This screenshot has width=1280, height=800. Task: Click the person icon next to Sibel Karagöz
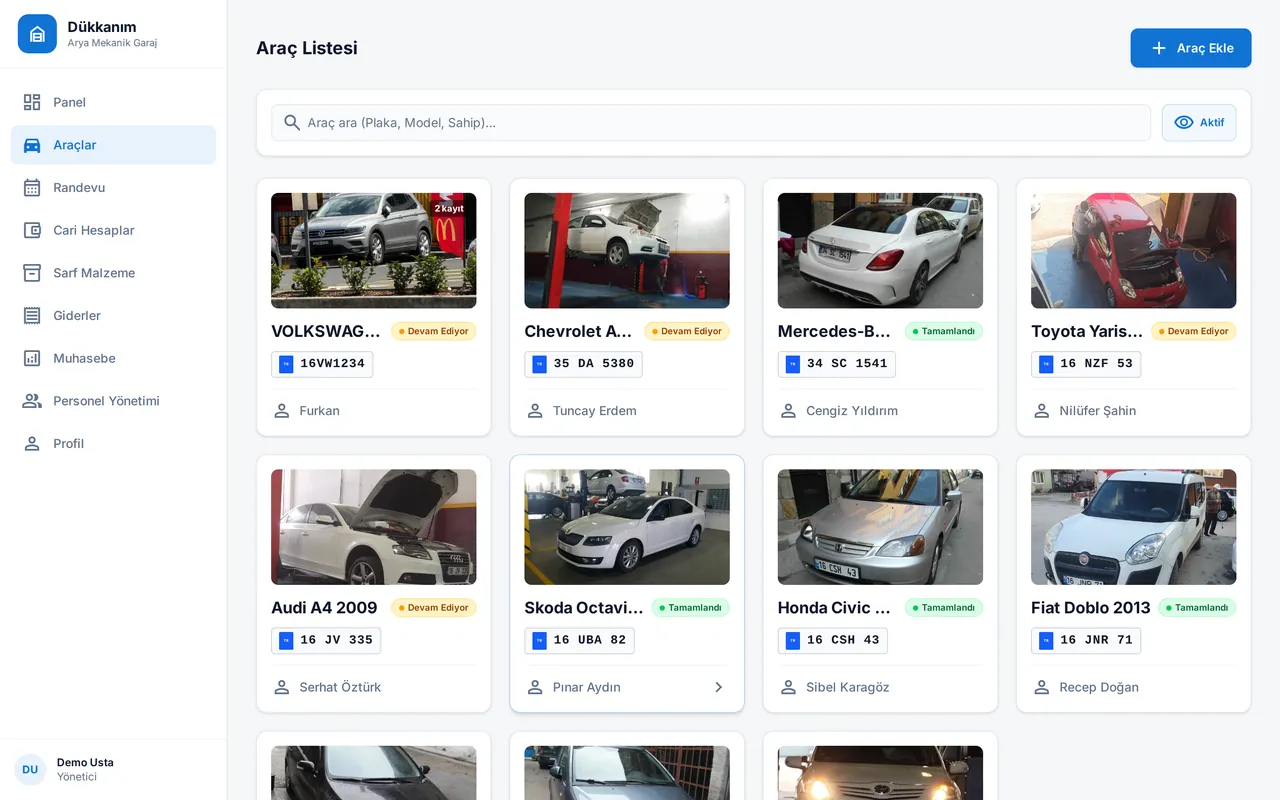(x=788, y=687)
